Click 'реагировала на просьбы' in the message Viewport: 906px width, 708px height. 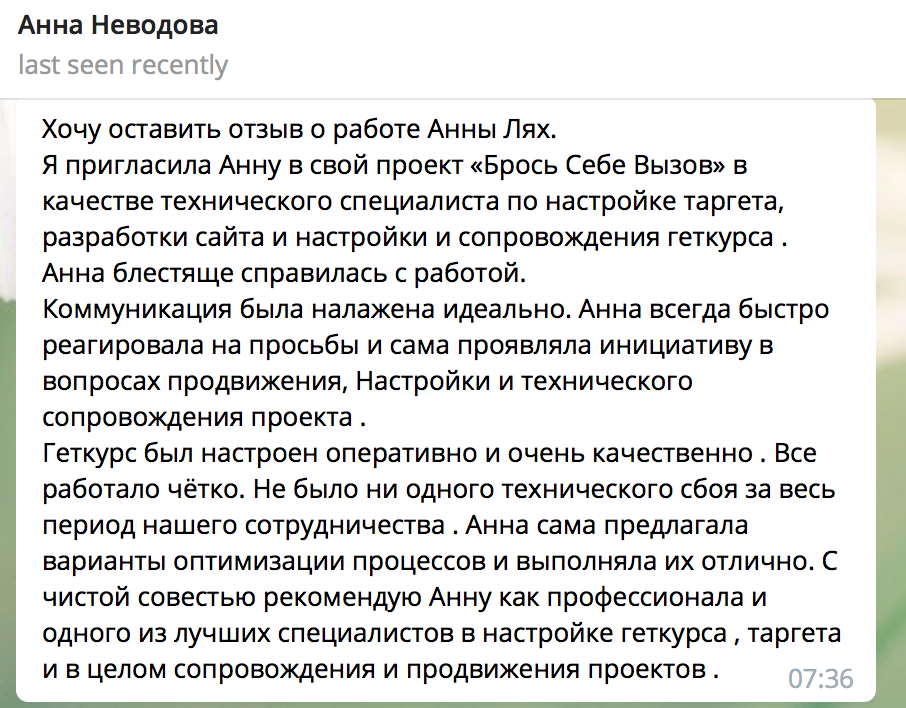(200, 346)
